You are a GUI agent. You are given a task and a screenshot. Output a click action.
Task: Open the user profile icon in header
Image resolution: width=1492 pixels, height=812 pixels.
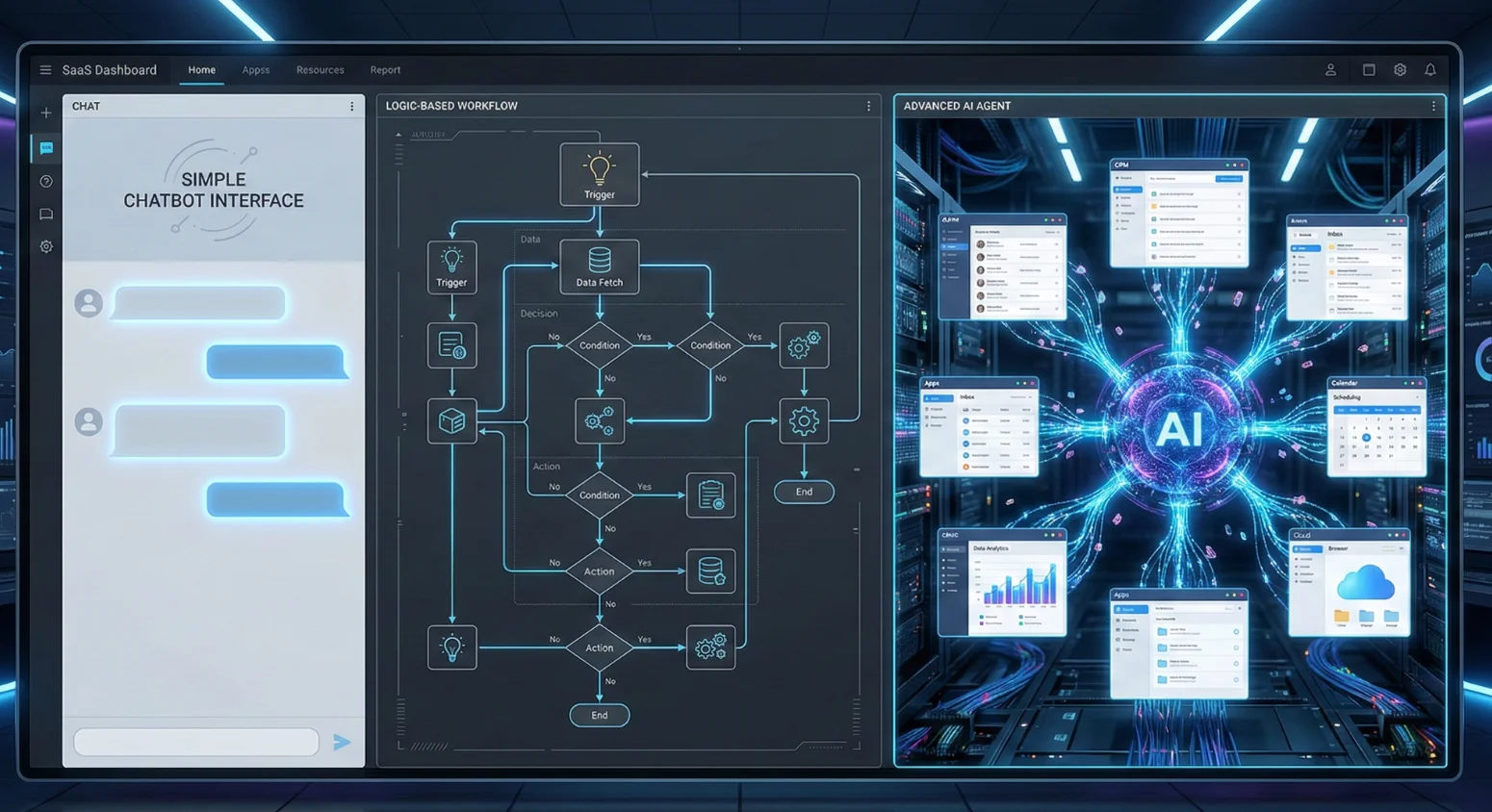[1330, 70]
